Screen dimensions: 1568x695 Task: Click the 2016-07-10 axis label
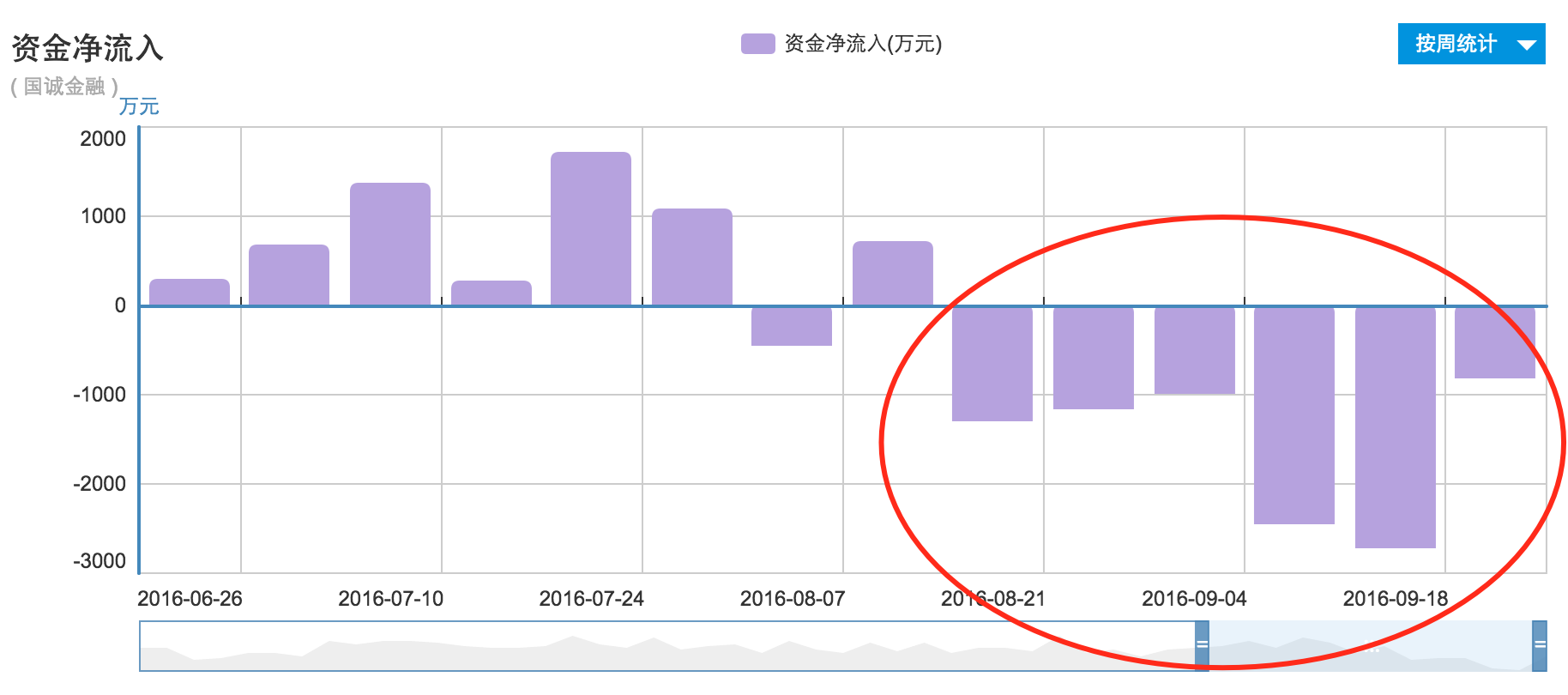[390, 599]
